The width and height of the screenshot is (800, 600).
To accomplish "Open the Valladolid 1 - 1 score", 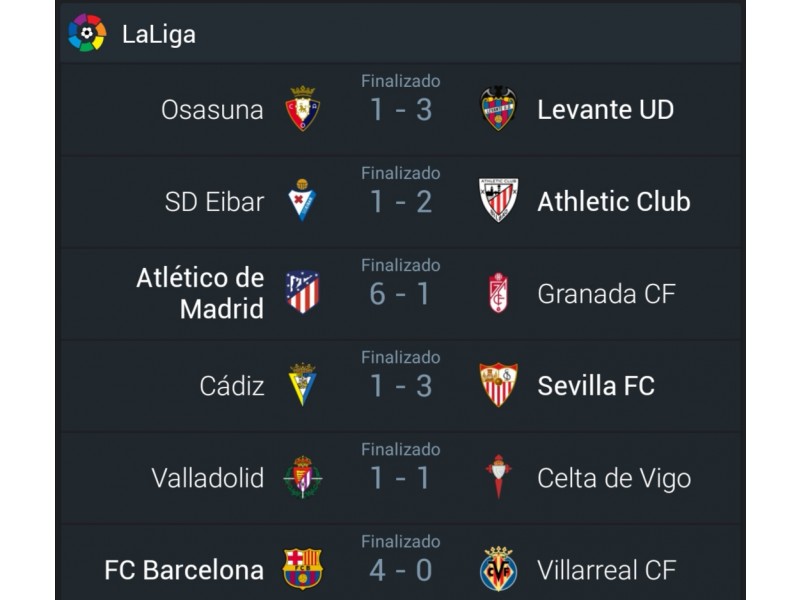I will 400,479.
